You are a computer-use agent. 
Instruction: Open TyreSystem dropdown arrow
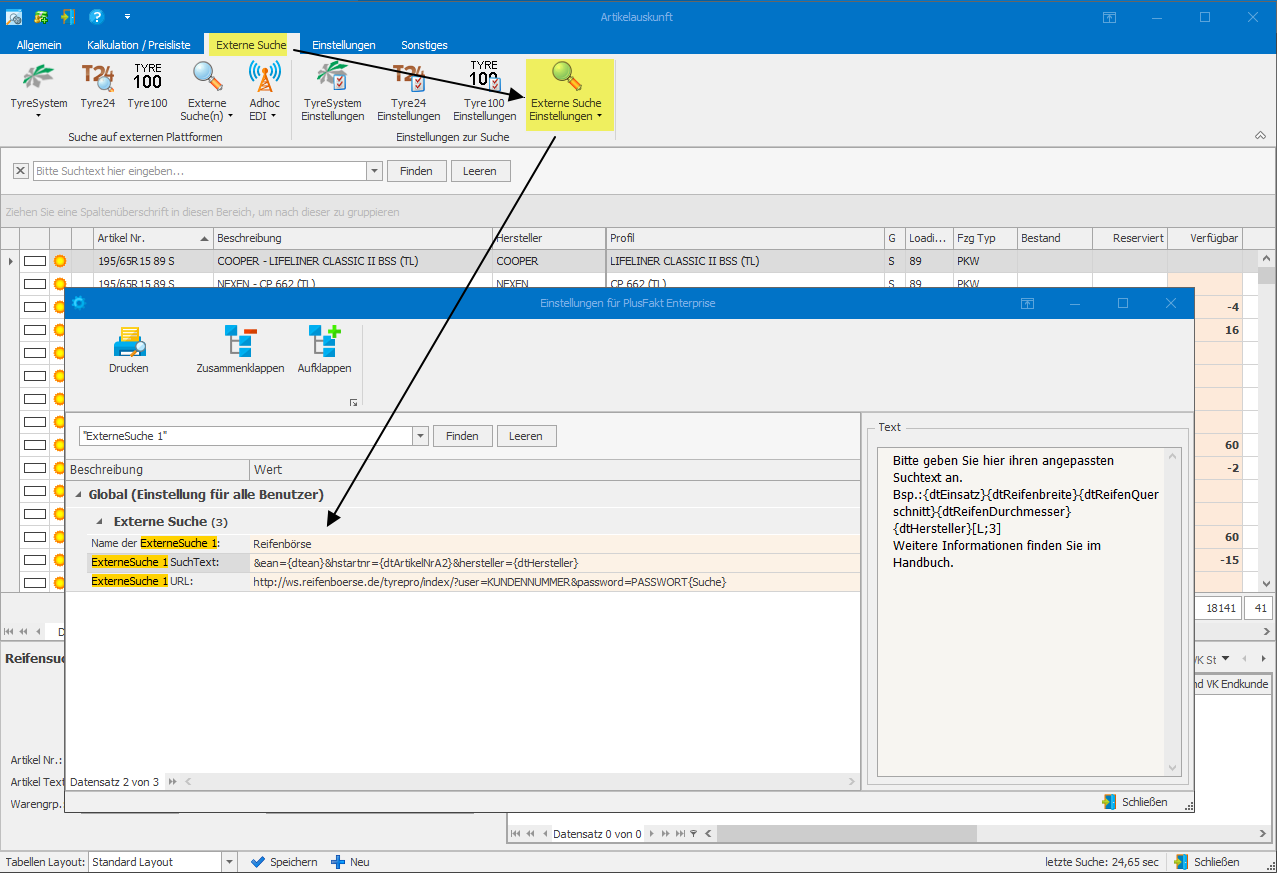click(x=38, y=116)
